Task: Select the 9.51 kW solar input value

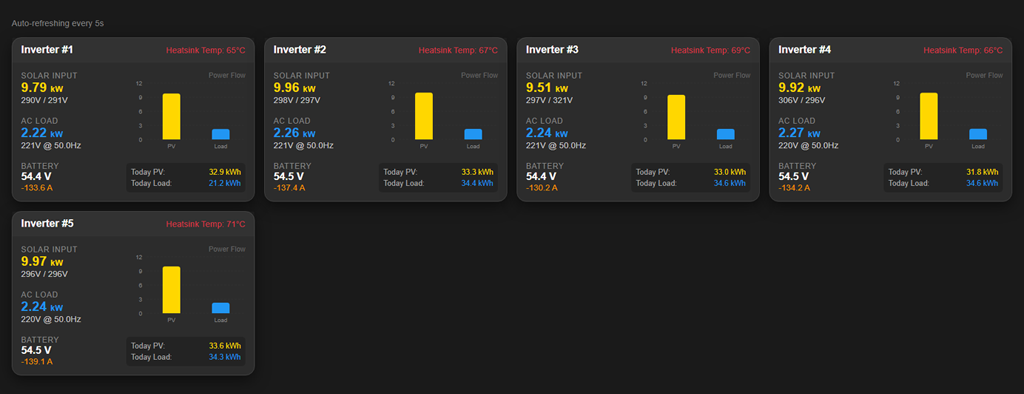Action: tap(547, 88)
